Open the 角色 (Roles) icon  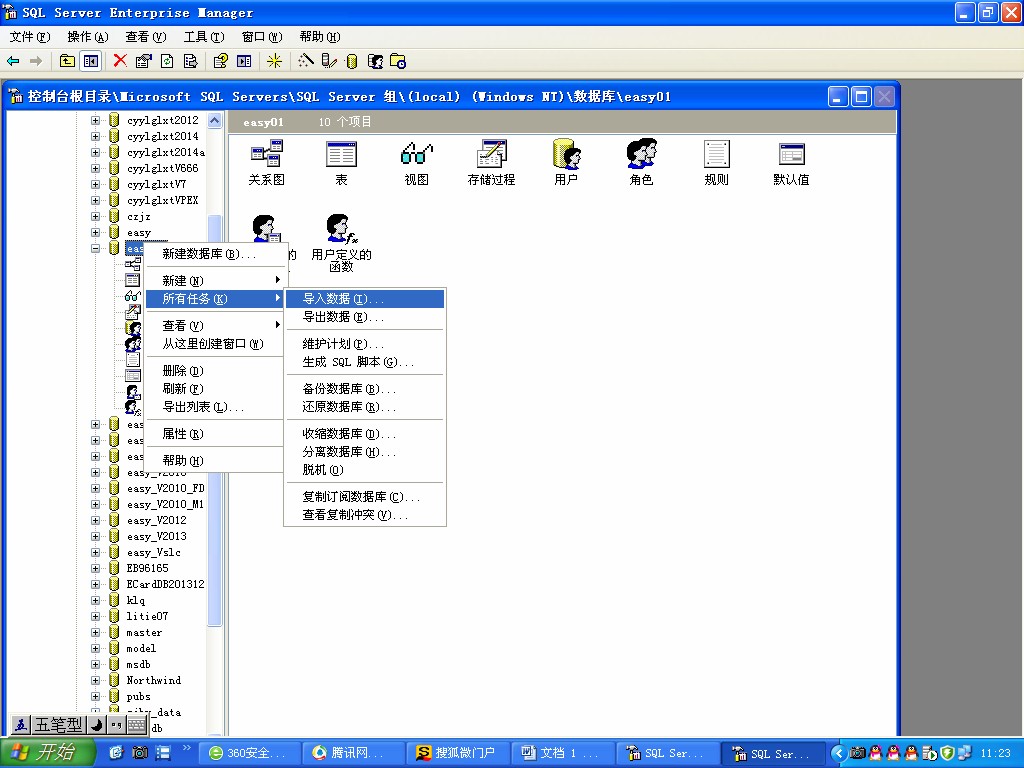[641, 155]
